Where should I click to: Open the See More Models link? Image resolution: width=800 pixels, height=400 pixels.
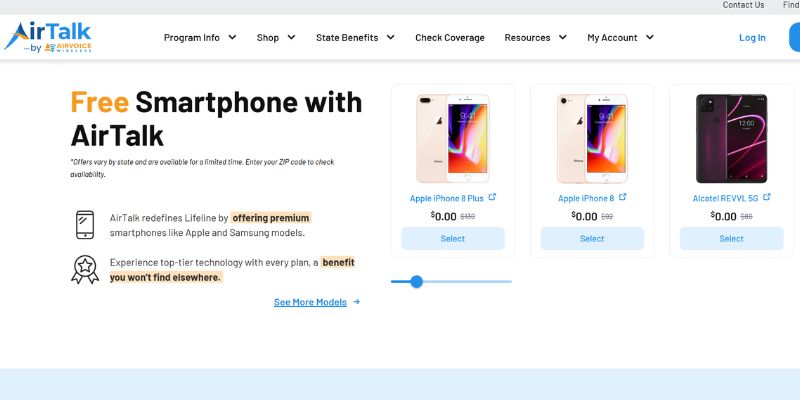[310, 302]
